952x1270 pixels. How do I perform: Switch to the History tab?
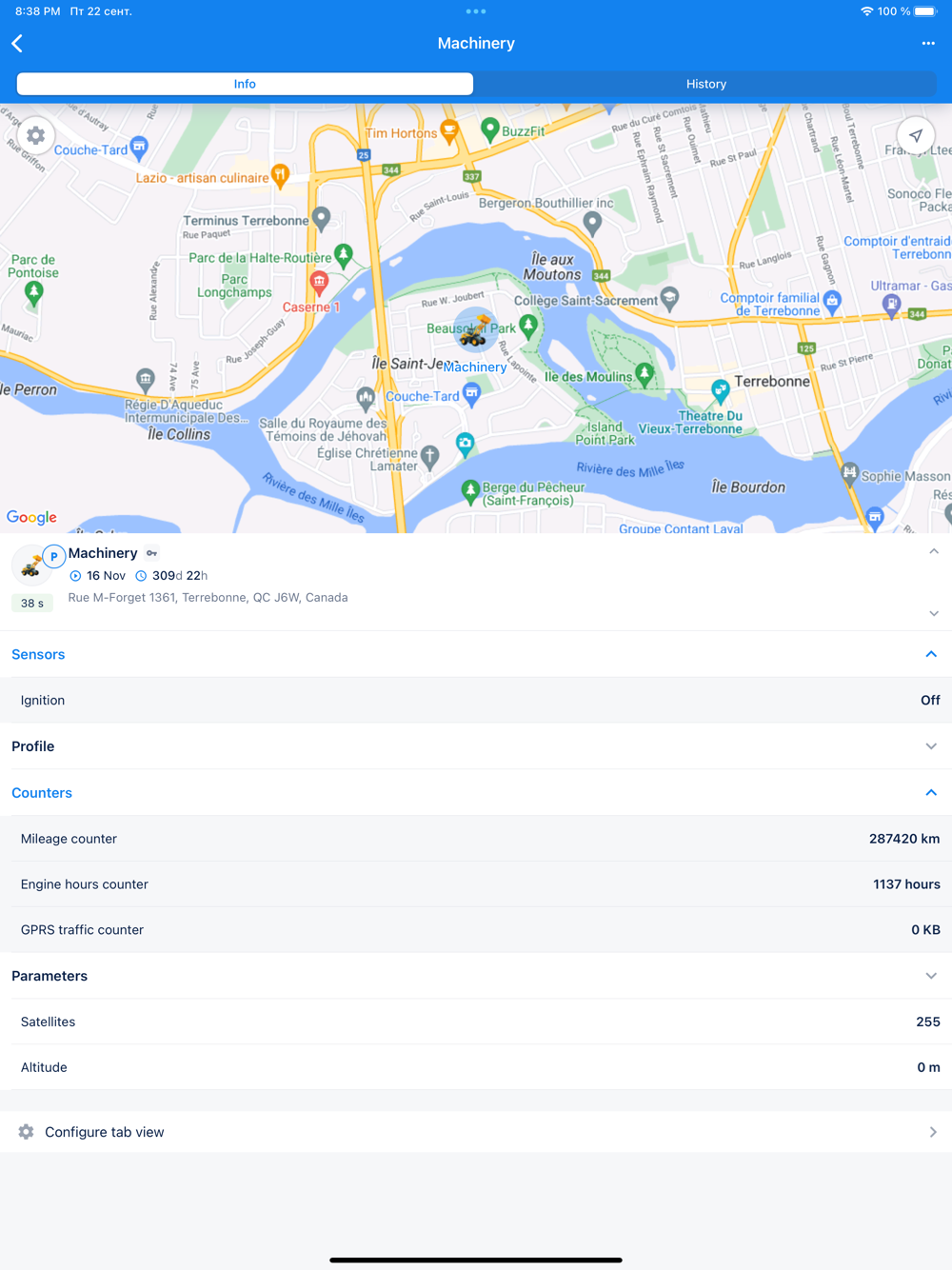point(706,84)
